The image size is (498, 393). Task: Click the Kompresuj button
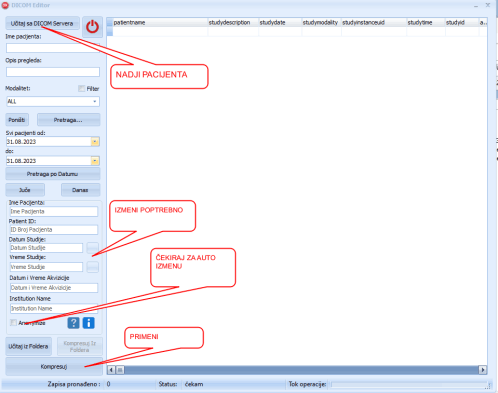[x=54, y=366]
